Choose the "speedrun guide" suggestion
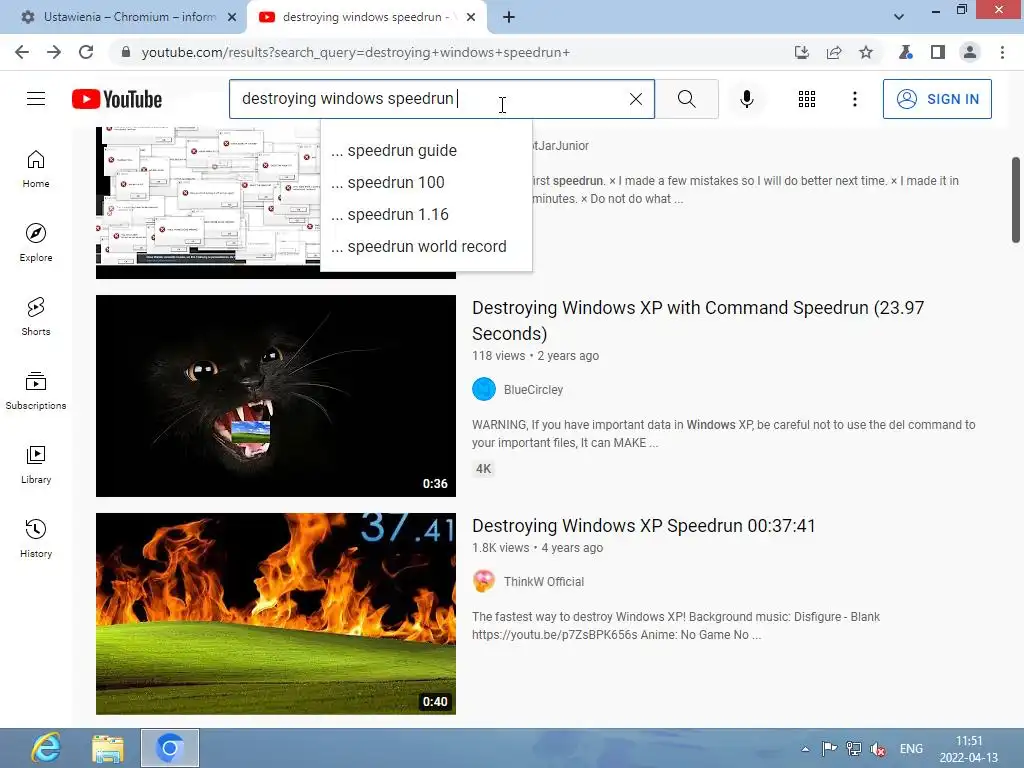Viewport: 1024px width, 768px height. [x=426, y=150]
